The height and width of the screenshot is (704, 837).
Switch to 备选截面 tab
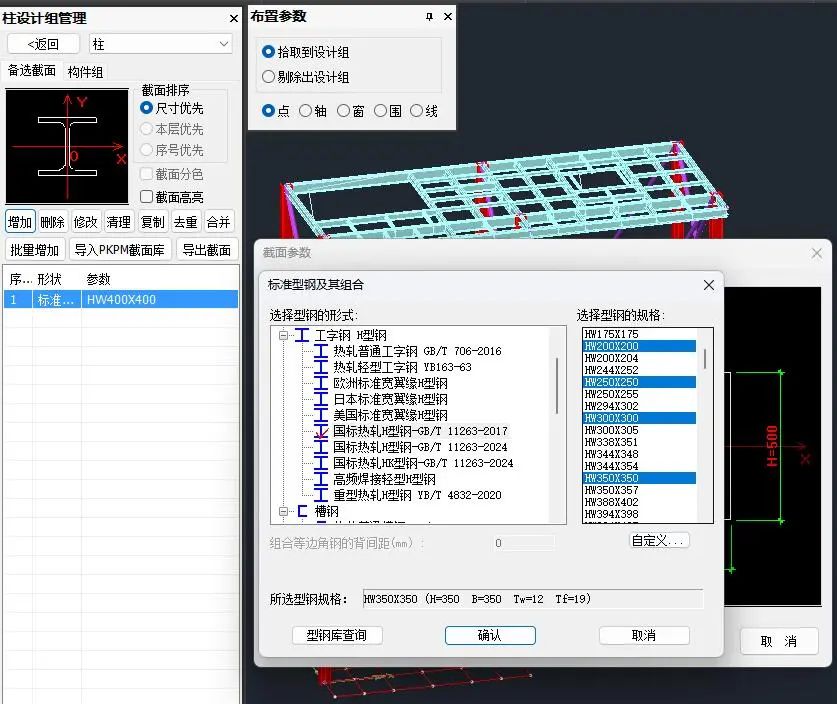[x=31, y=70]
